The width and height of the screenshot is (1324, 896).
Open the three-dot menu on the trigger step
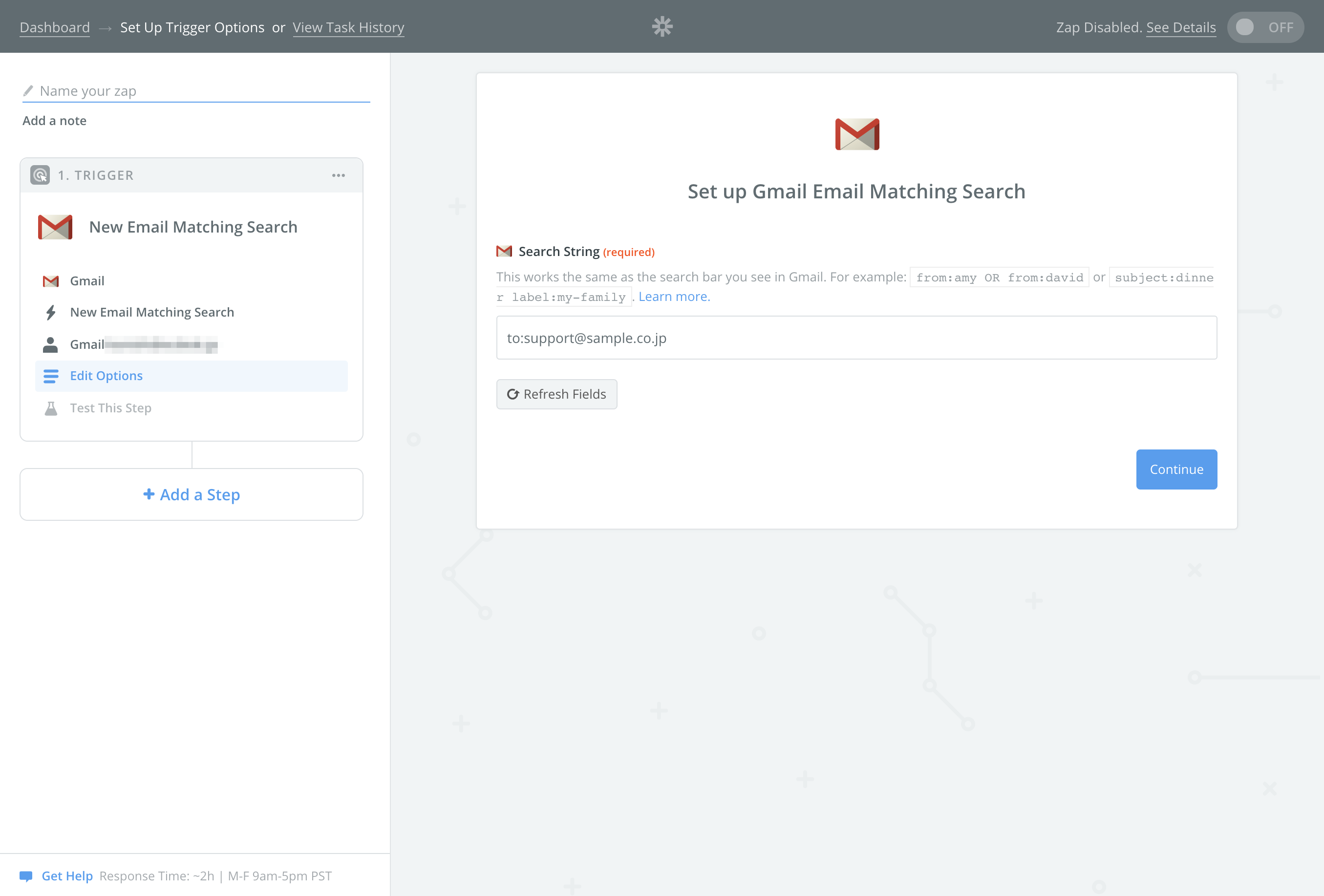(339, 175)
